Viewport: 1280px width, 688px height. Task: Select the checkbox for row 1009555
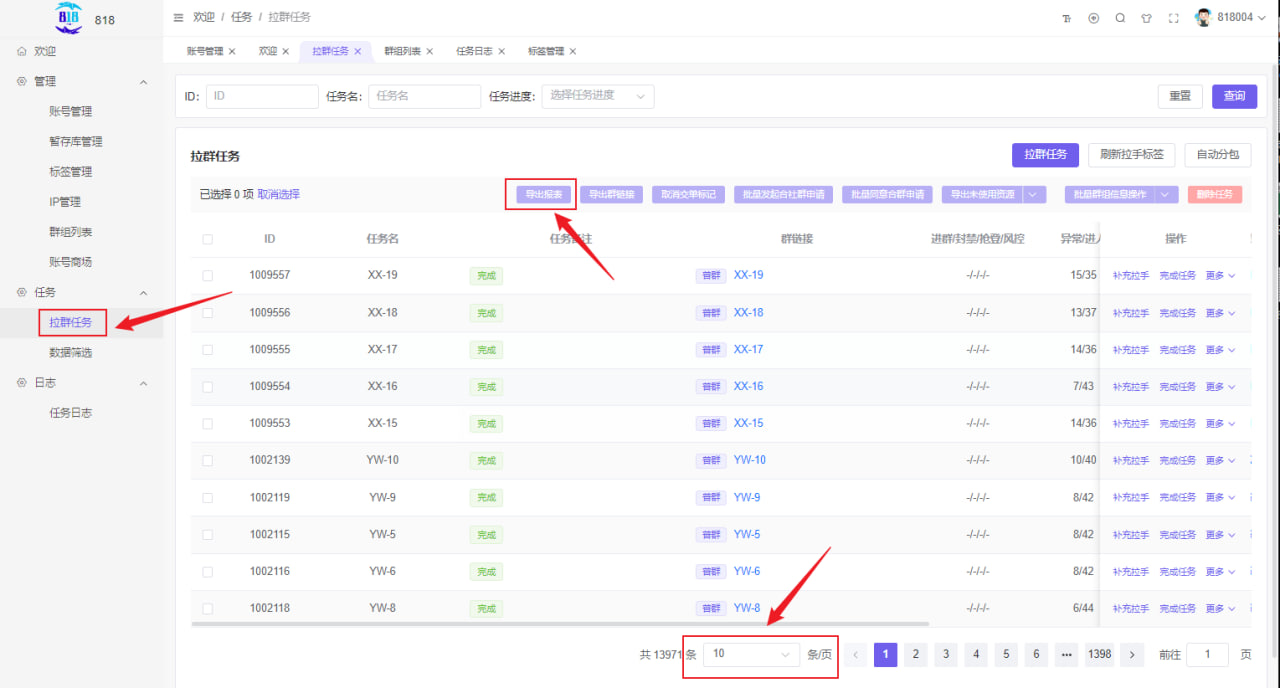tap(208, 349)
